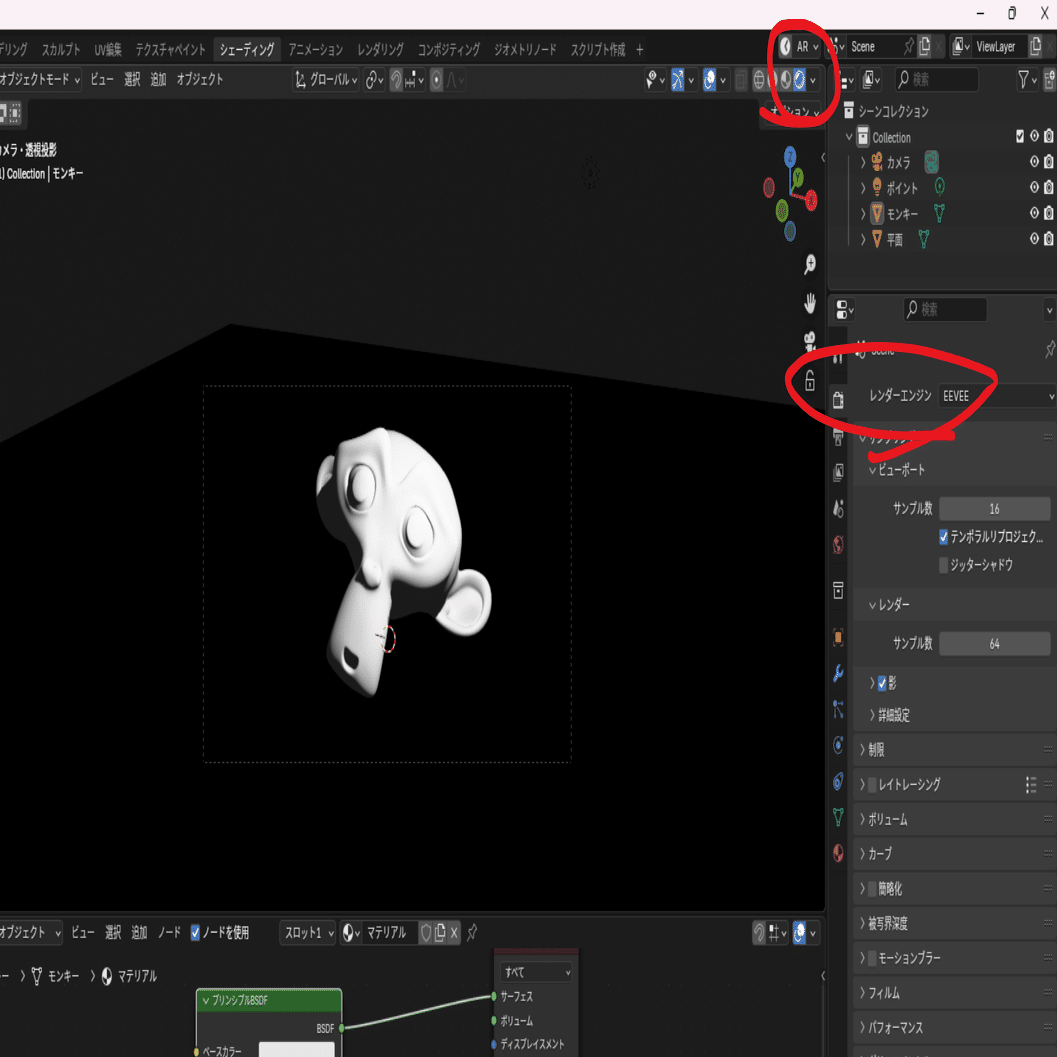The width and height of the screenshot is (1057, 1057).
Task: Add a new workspace with plus button
Action: click(x=640, y=49)
